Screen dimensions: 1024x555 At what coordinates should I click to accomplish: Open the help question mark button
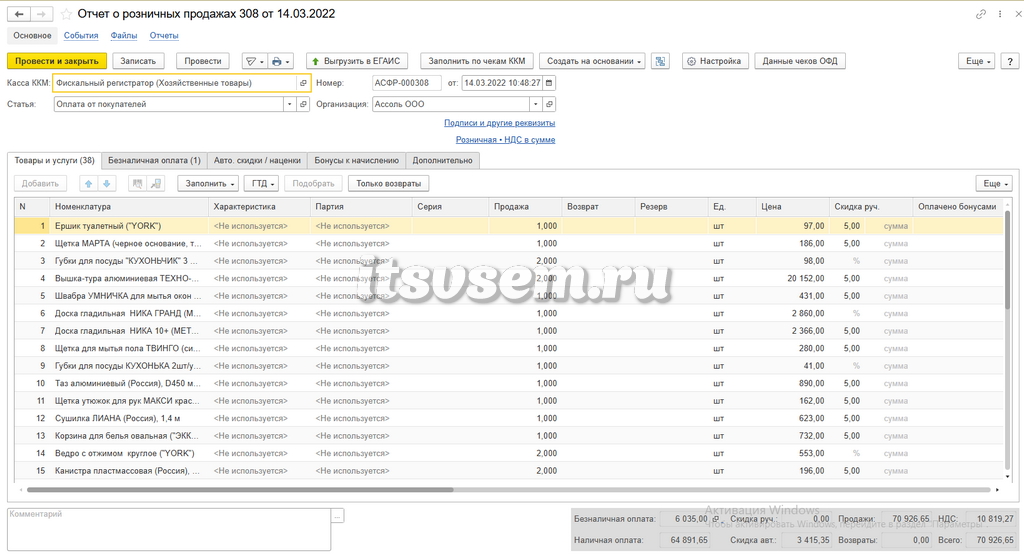pos(1010,61)
